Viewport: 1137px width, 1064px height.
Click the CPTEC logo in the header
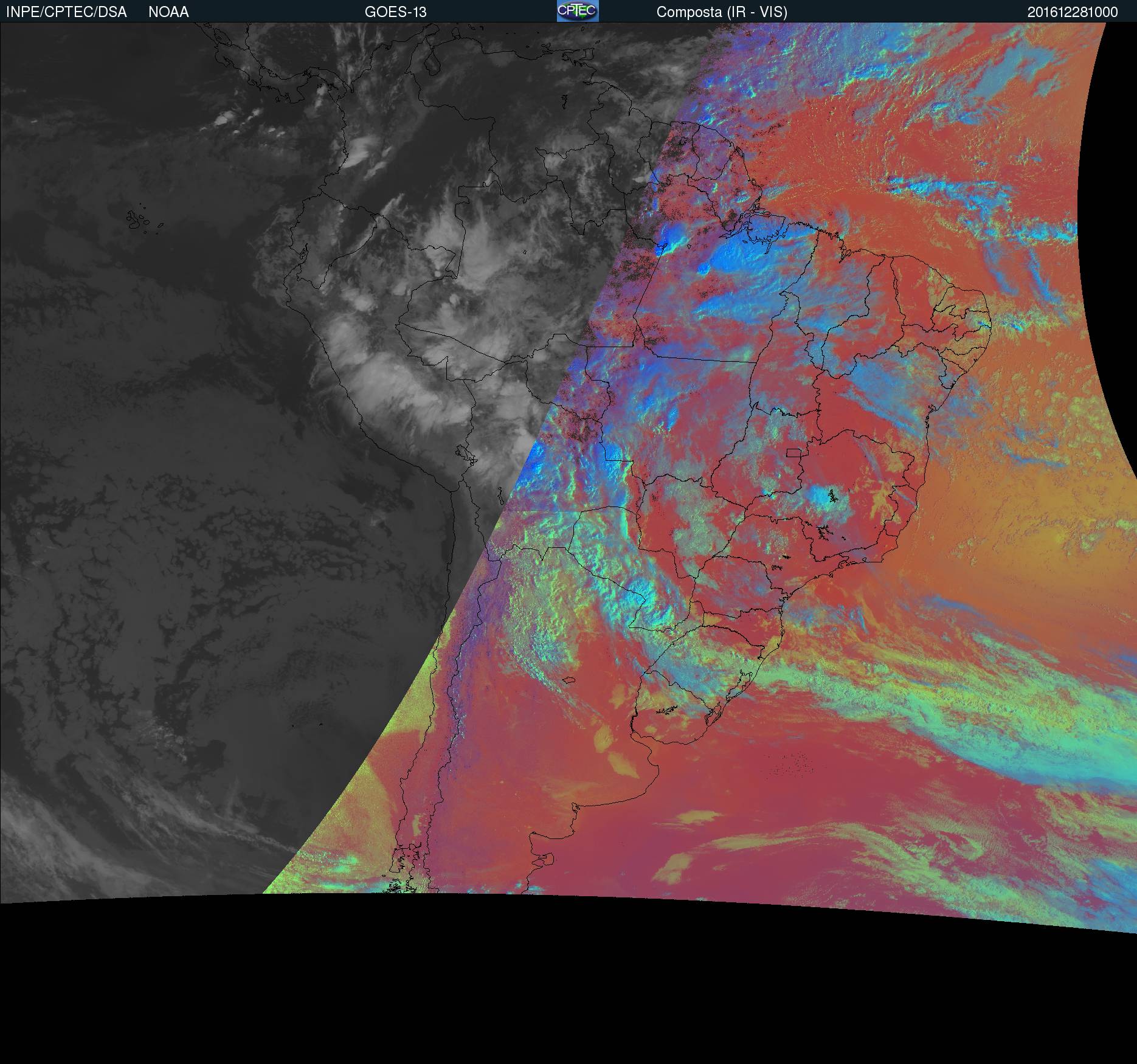pyautogui.click(x=577, y=11)
